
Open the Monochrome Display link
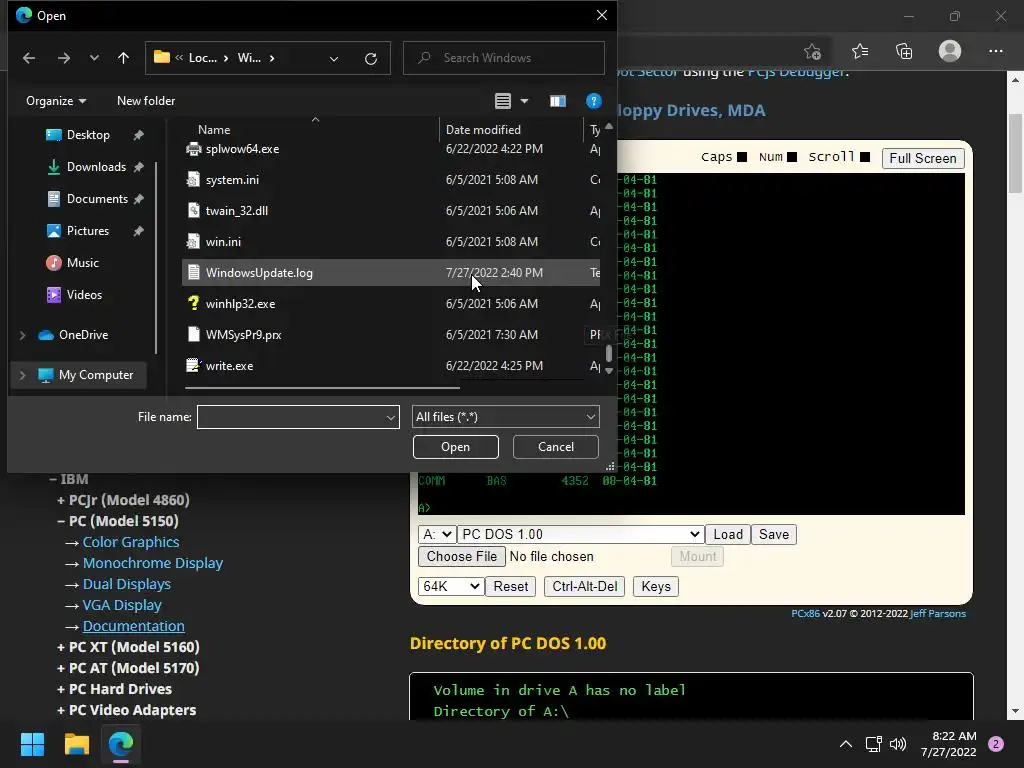[153, 563]
